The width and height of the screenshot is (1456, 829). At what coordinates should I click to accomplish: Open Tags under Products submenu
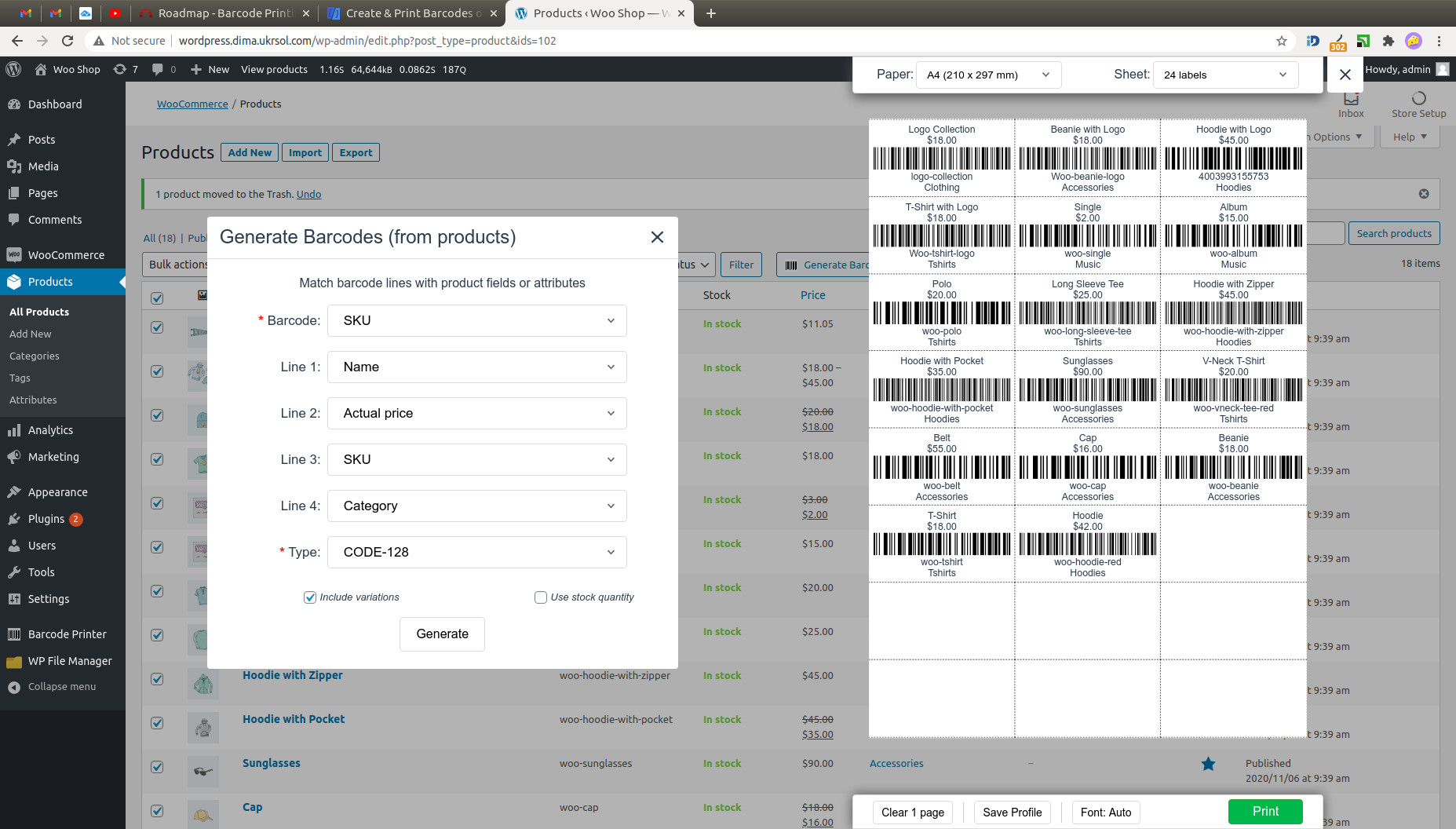click(20, 378)
